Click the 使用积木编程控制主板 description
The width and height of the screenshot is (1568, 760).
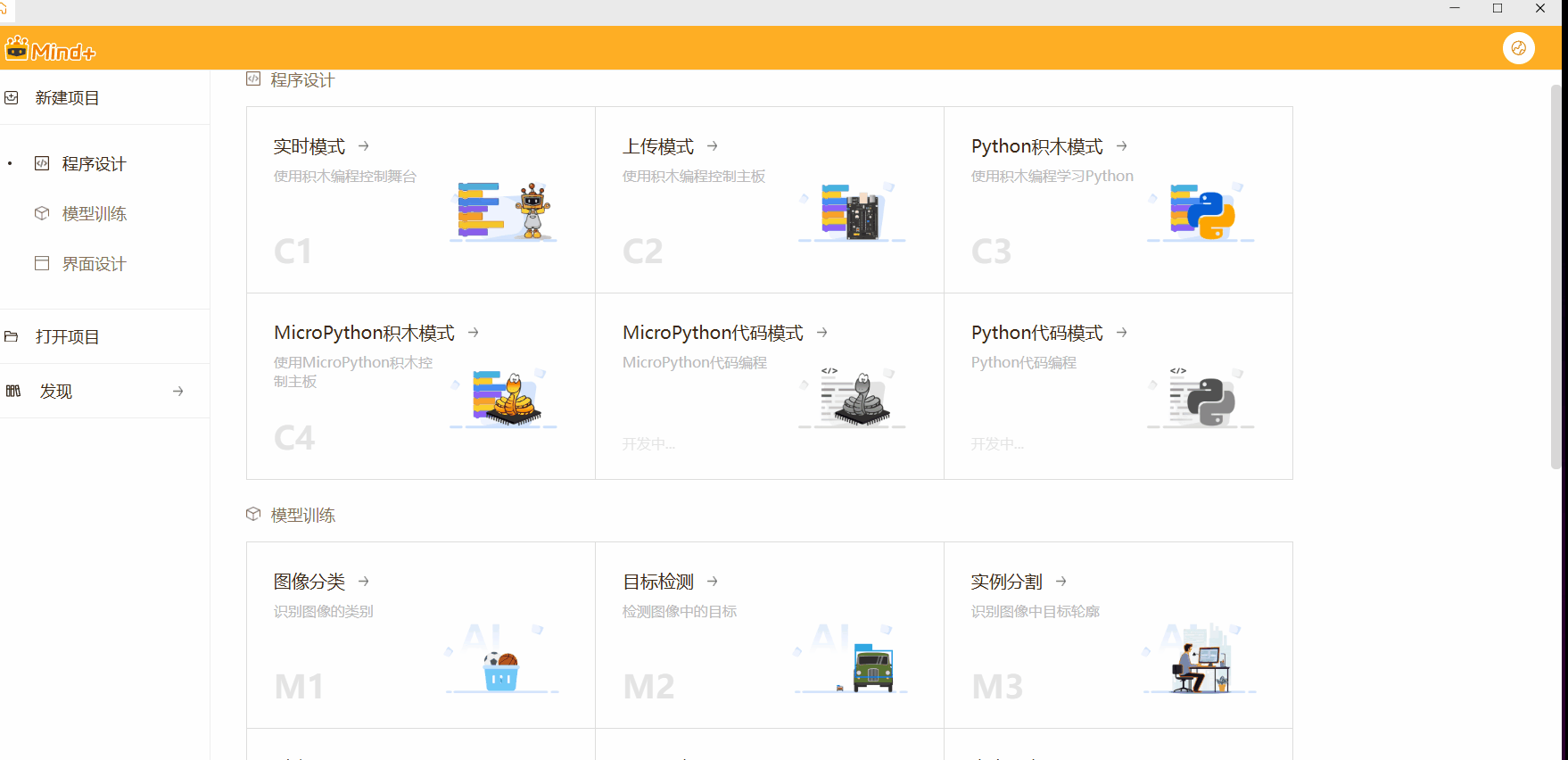pos(693,177)
